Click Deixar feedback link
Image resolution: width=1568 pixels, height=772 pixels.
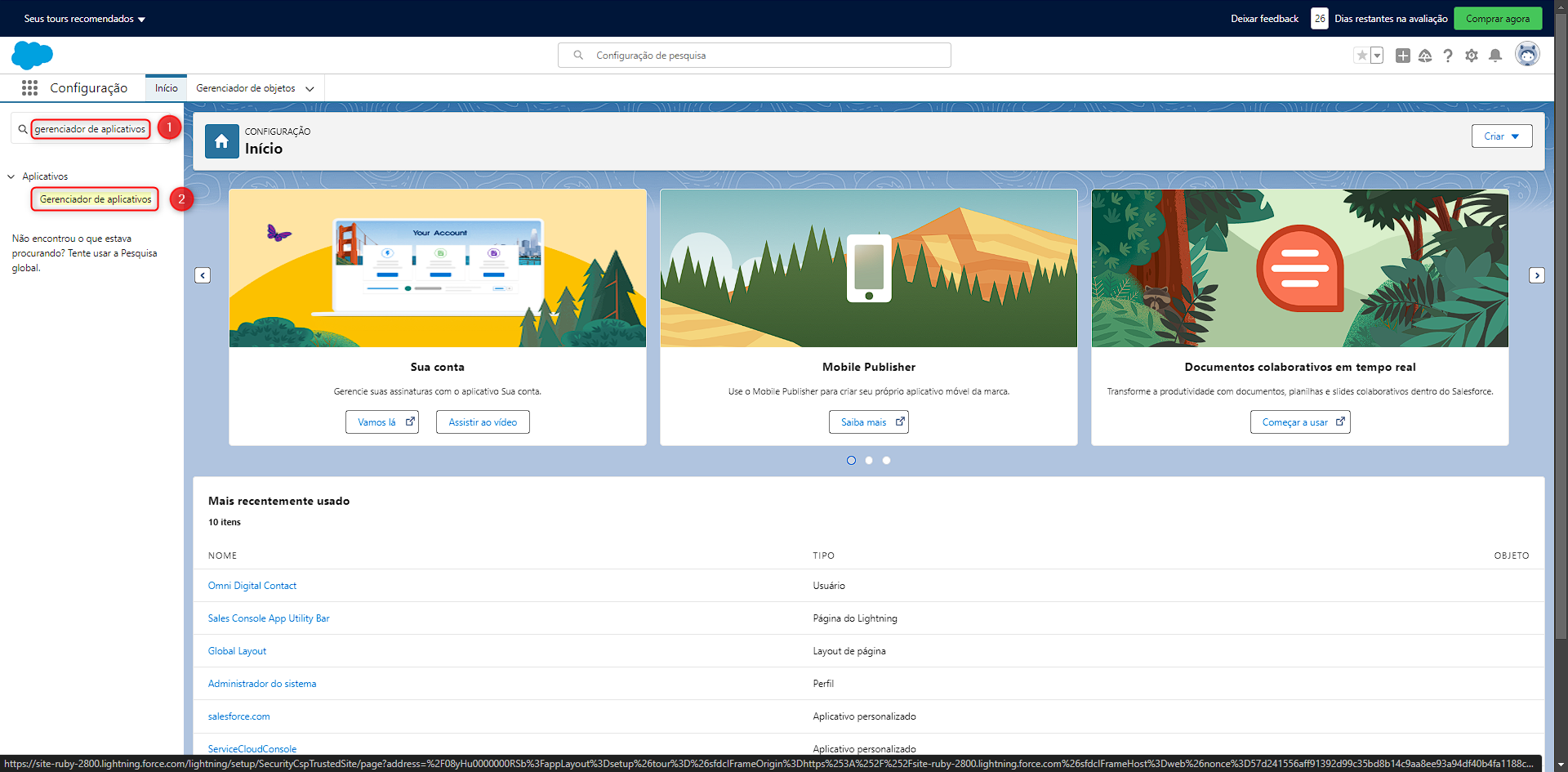(1264, 19)
